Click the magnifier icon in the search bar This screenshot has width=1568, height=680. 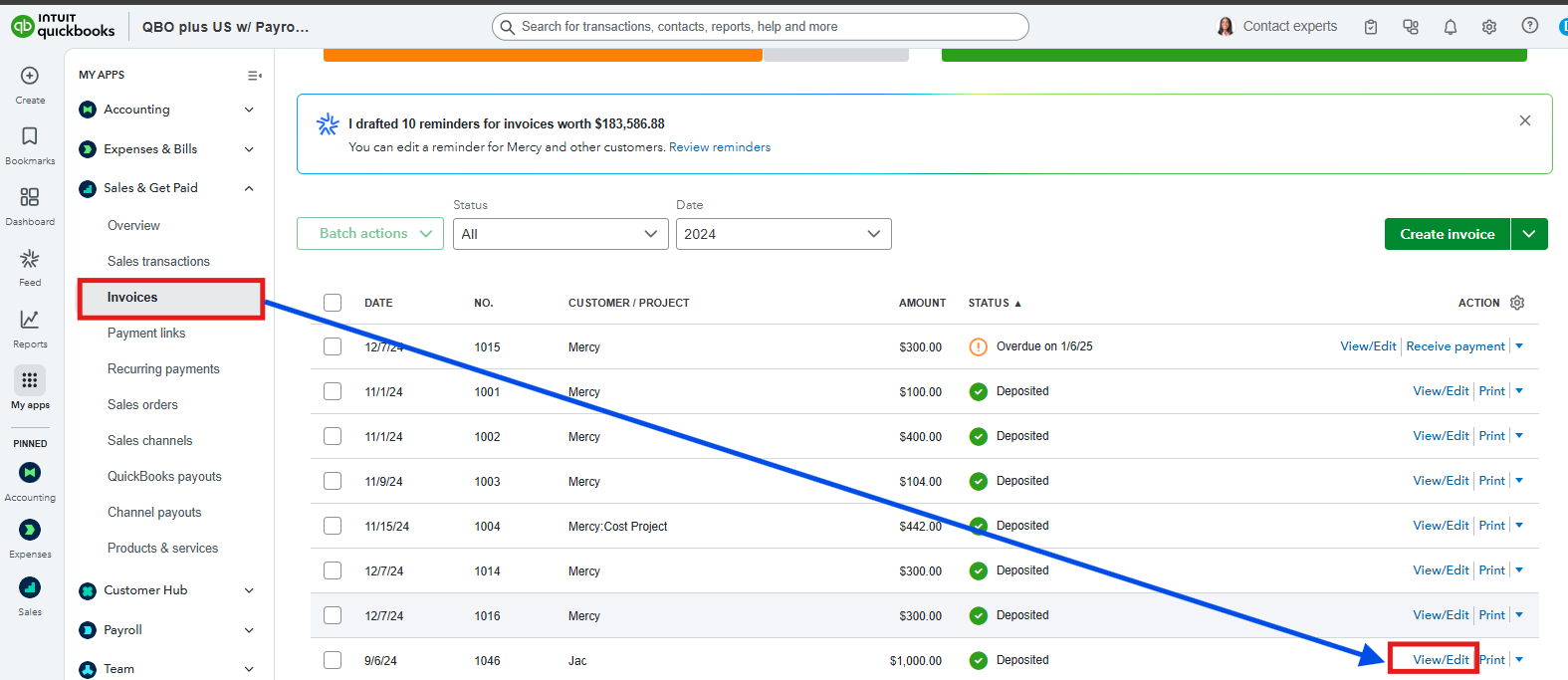click(x=508, y=27)
